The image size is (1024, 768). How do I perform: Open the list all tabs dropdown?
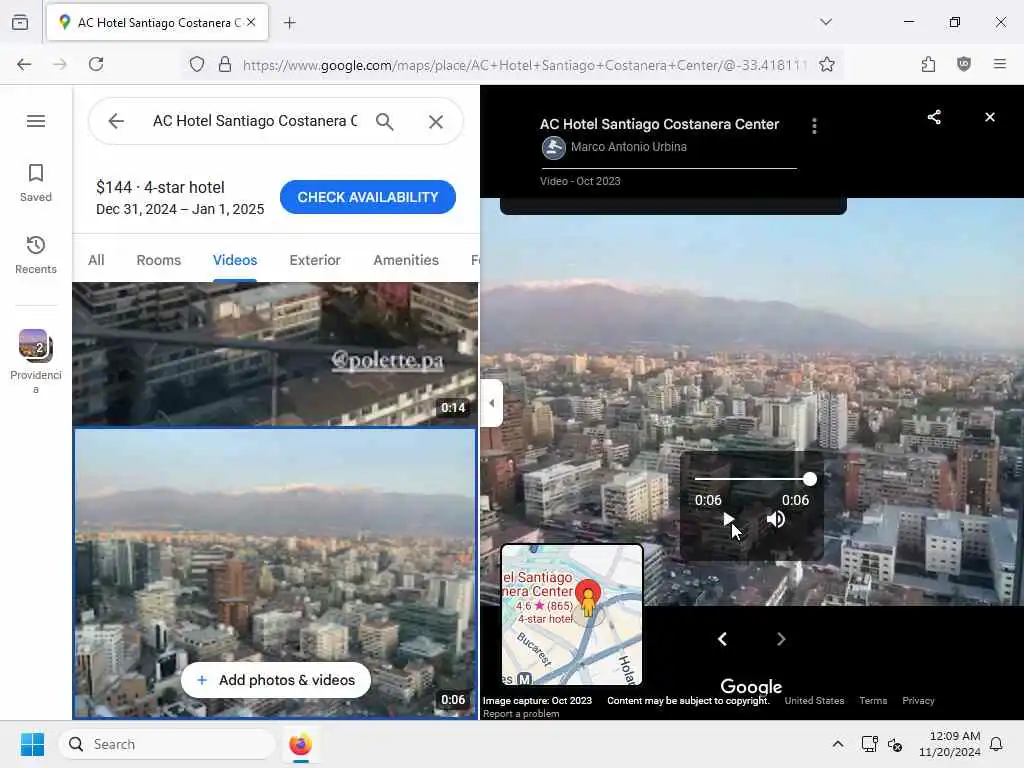click(x=826, y=22)
